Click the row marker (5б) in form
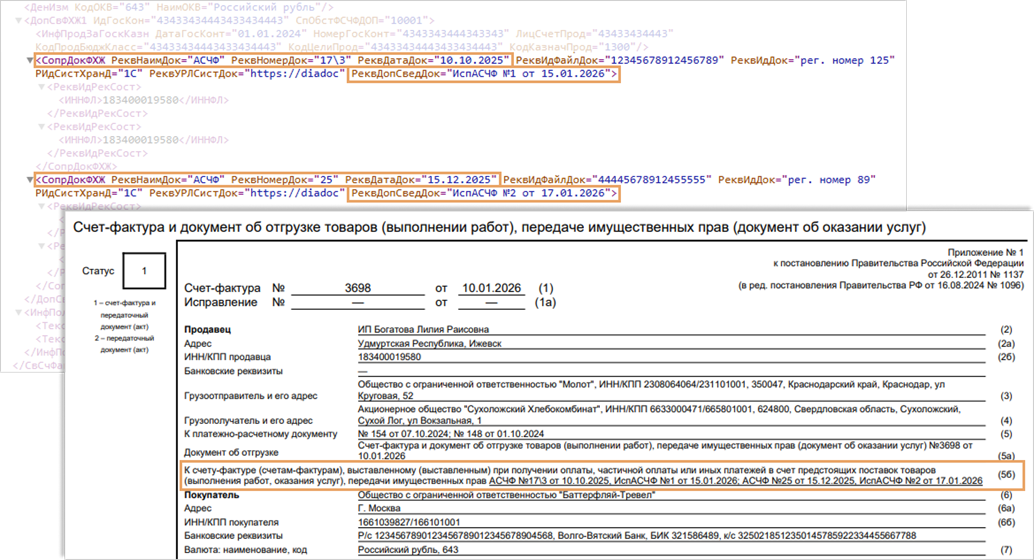The height and width of the screenshot is (560, 1034). pos(1007,475)
